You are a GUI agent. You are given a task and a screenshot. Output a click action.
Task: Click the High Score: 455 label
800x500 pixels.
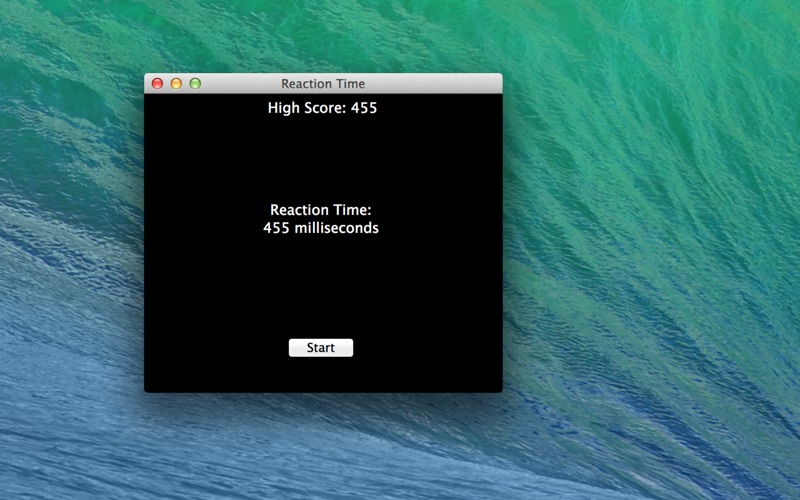click(322, 108)
